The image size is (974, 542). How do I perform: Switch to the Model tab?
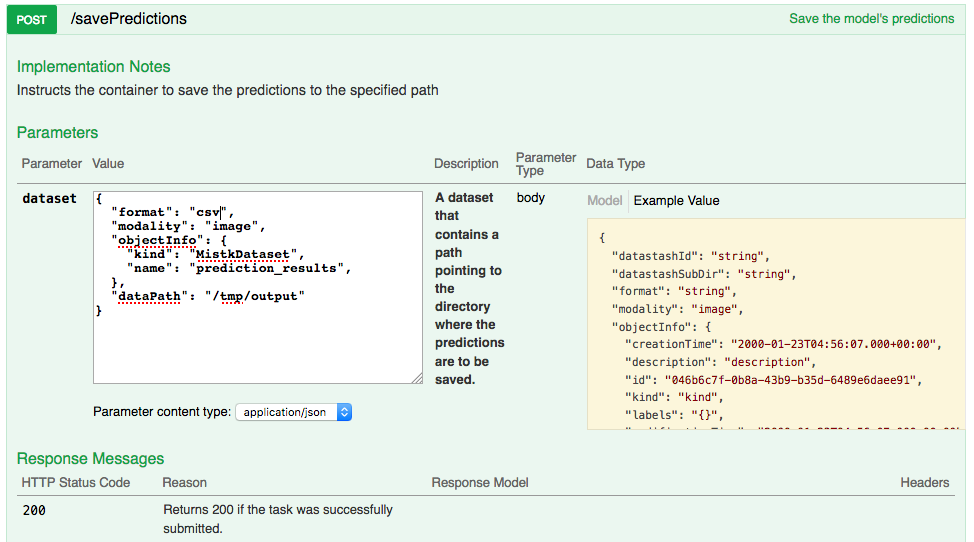604,200
